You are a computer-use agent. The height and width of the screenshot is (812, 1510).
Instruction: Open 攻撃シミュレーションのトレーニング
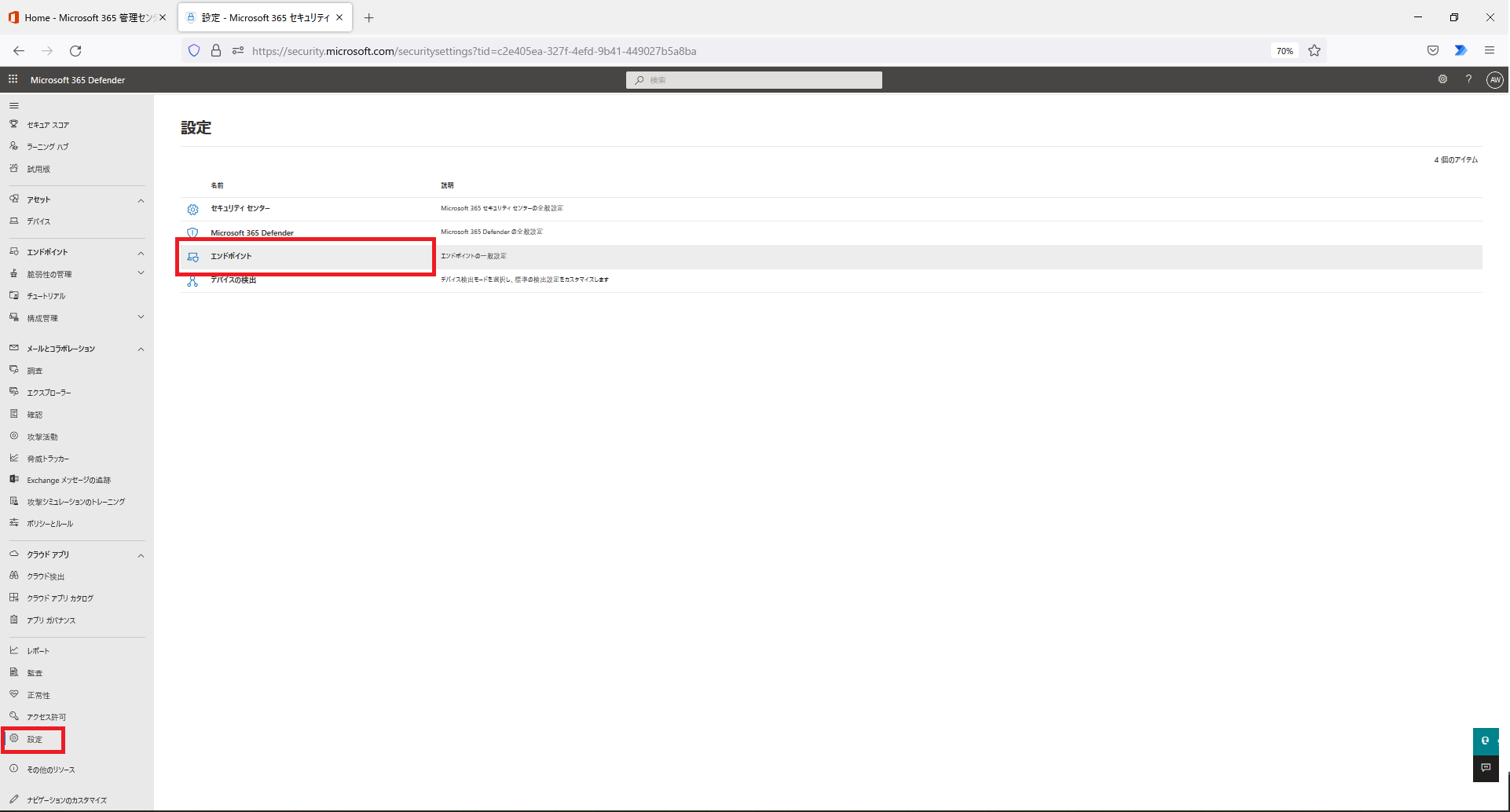[x=76, y=502]
